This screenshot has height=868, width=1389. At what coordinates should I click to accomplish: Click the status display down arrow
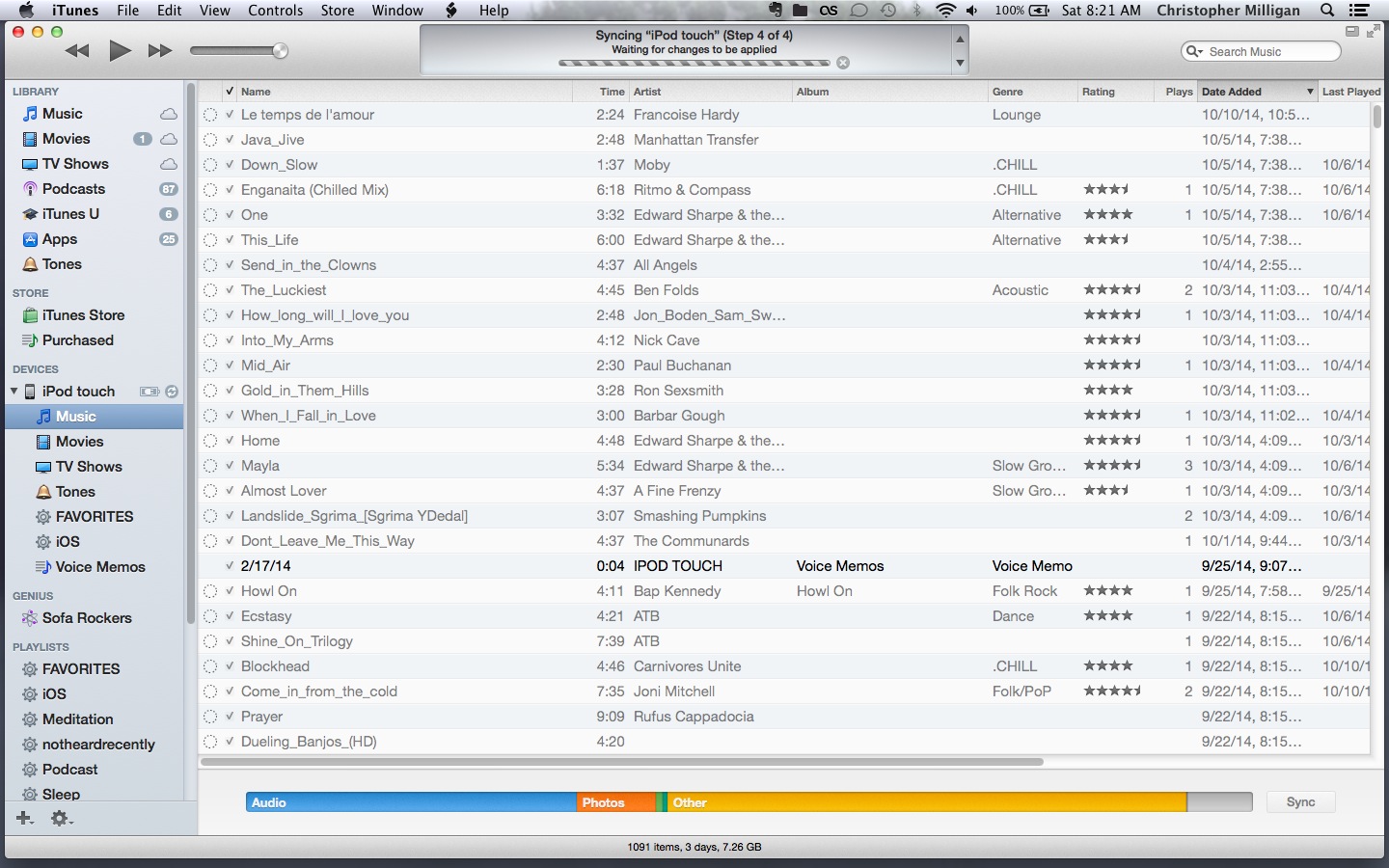[x=960, y=63]
